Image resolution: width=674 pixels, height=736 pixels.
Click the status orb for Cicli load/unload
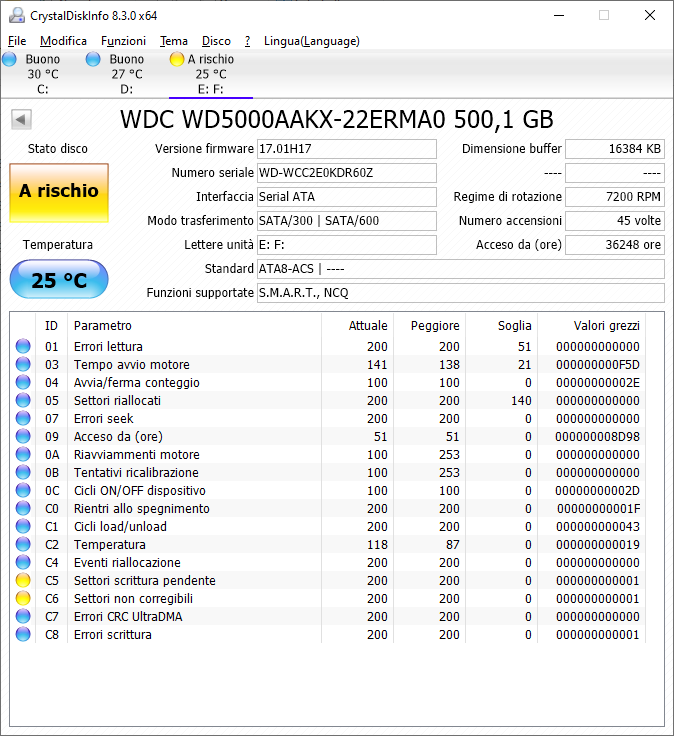pyautogui.click(x=23, y=526)
